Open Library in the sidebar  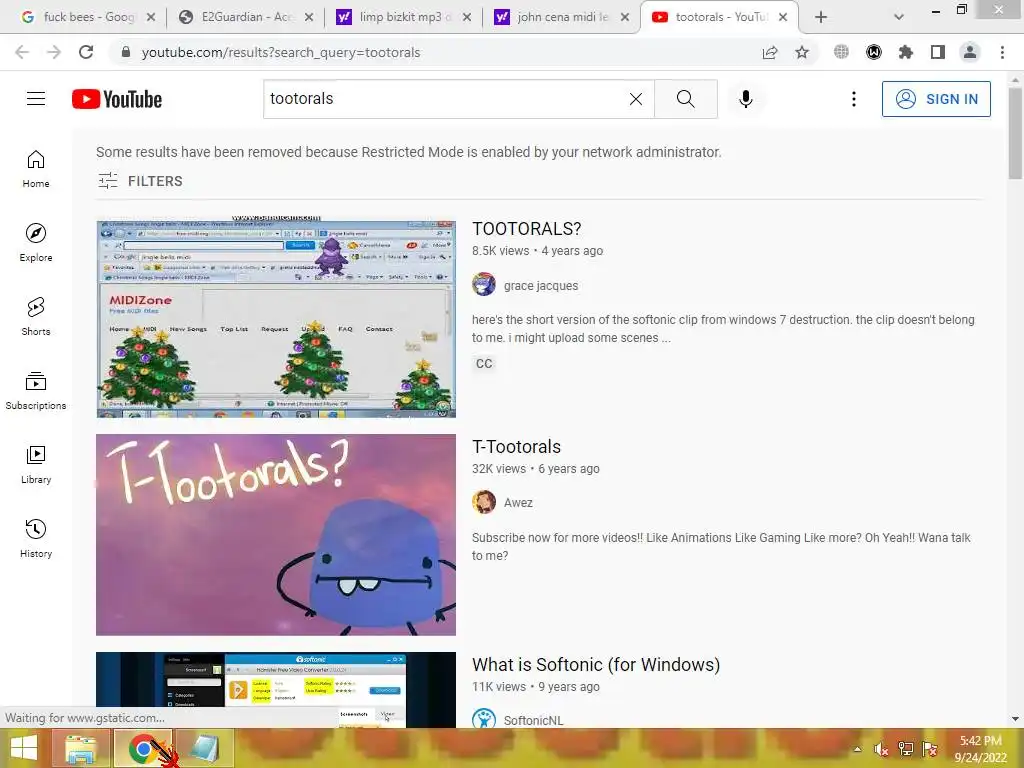tap(36, 464)
